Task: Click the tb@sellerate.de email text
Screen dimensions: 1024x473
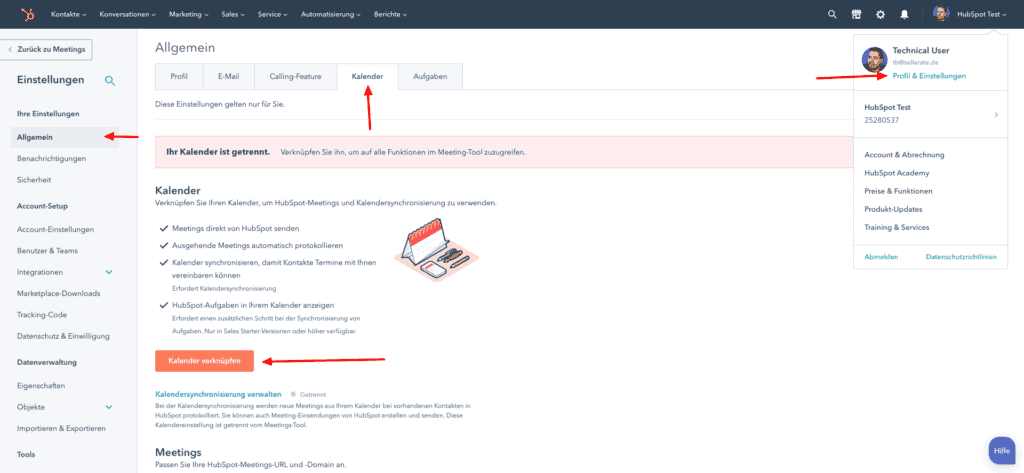Action: pyautogui.click(x=915, y=62)
